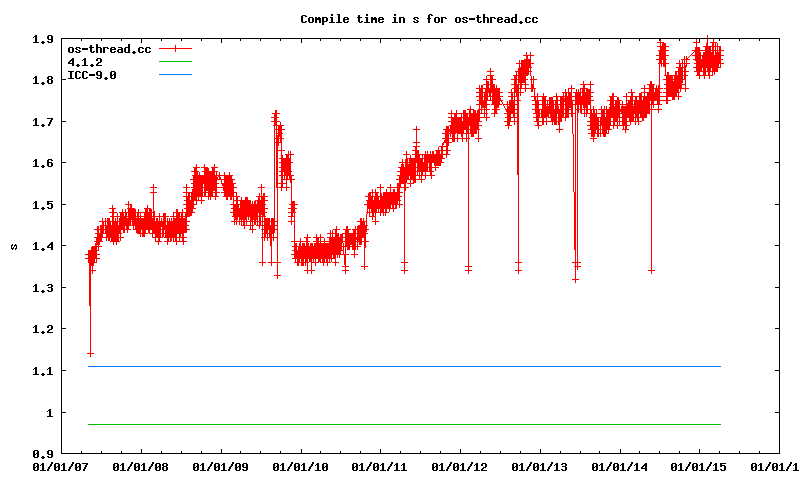Viewport: 800px width, 480px height.
Task: Click the blue horizontal ICC-9.0 reference line in the plot
Action: tap(400, 367)
